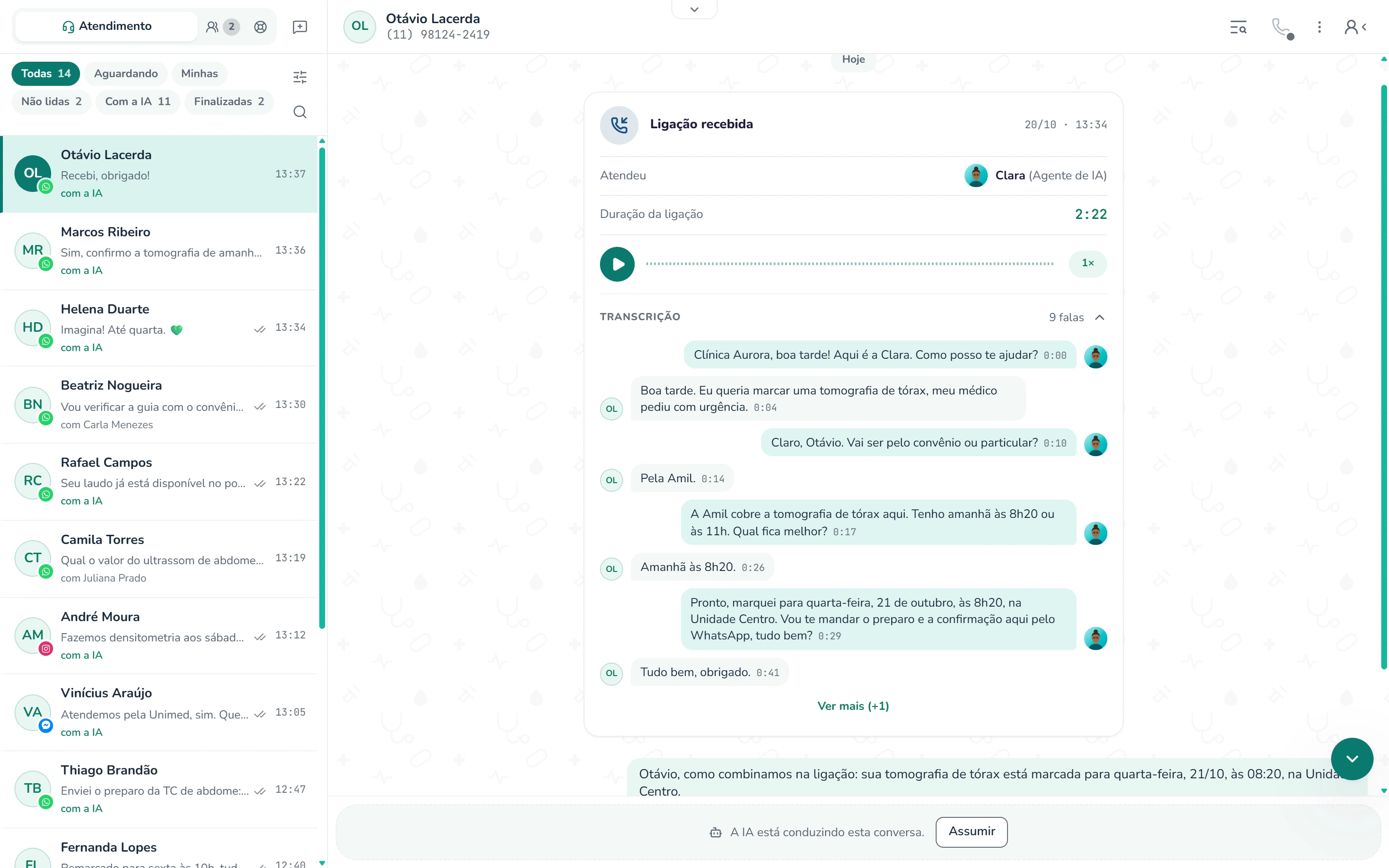The height and width of the screenshot is (868, 1389).
Task: Select the Todas 14 filter tab
Action: coord(46,73)
